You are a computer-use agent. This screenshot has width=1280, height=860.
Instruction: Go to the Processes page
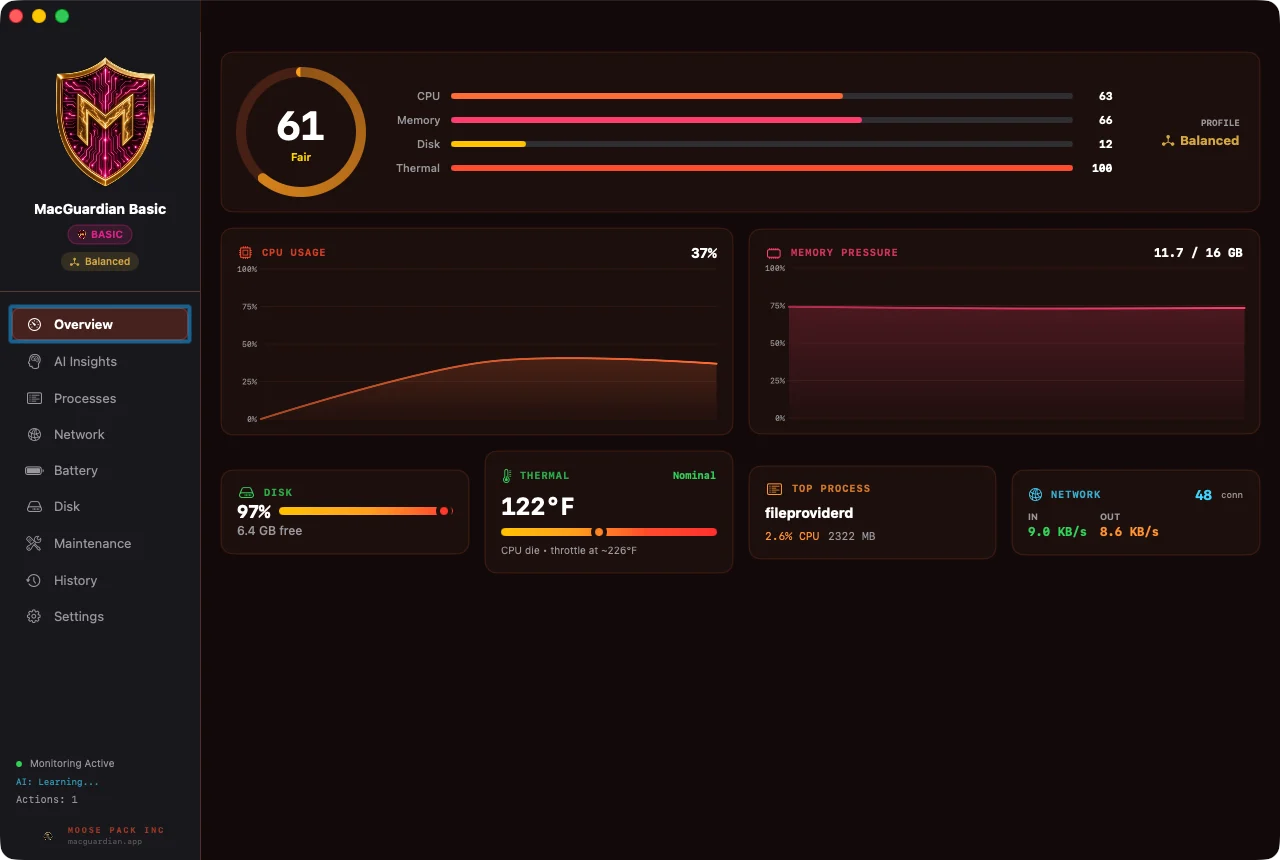coord(100,398)
